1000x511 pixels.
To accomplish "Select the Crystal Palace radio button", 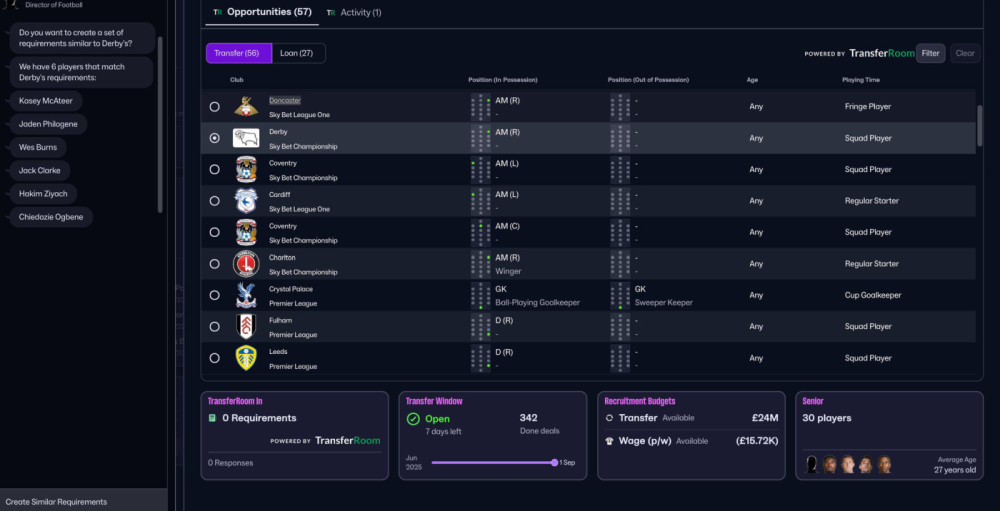I will (x=214, y=295).
